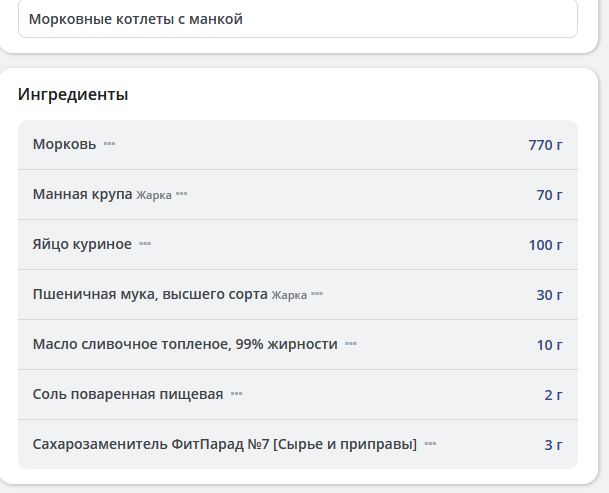This screenshot has width=609, height=493.
Task: Open the options dots next to Манная крупа
Action: pos(182,194)
